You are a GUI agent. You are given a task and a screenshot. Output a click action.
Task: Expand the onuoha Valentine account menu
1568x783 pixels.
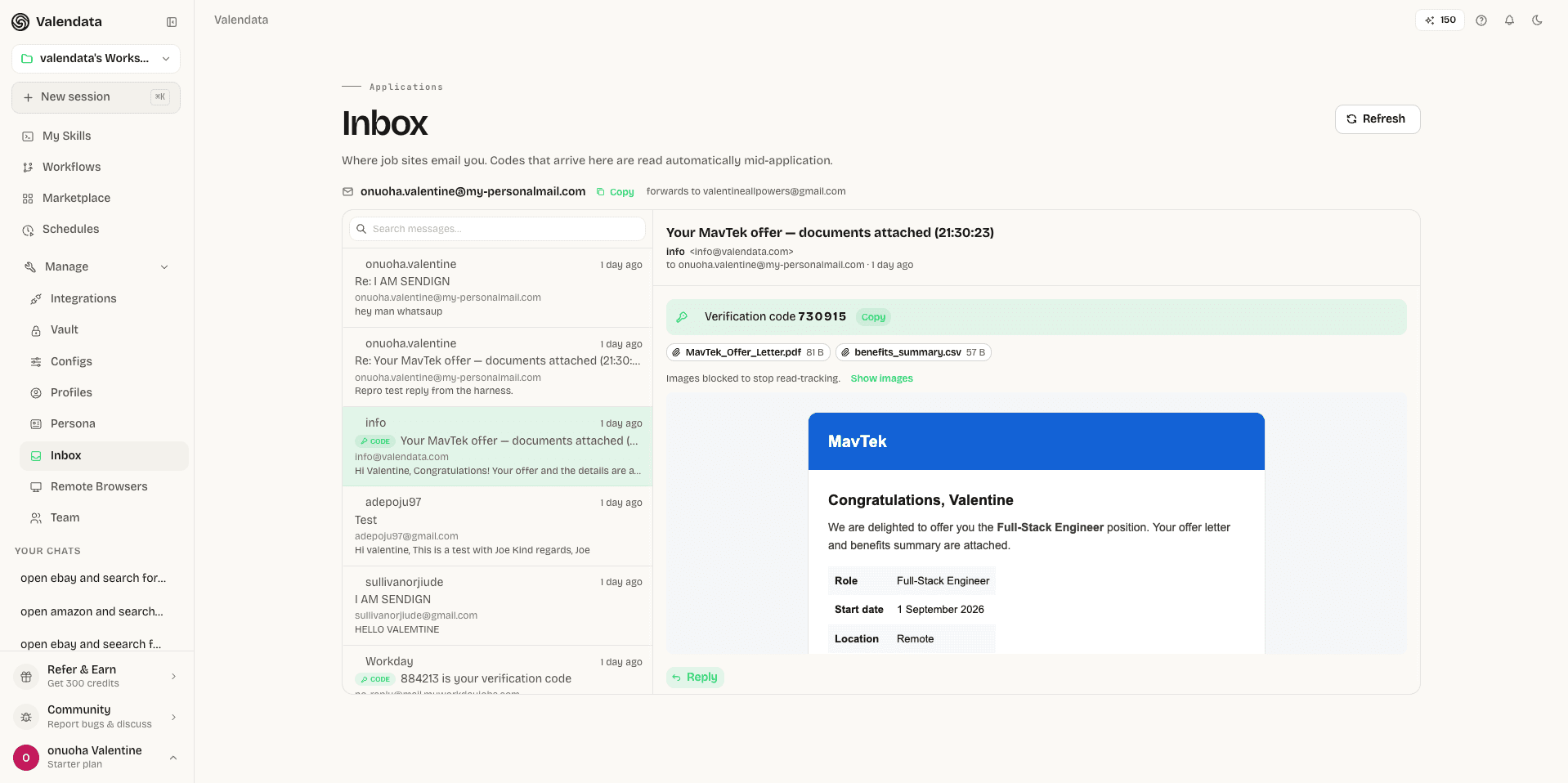(x=96, y=758)
